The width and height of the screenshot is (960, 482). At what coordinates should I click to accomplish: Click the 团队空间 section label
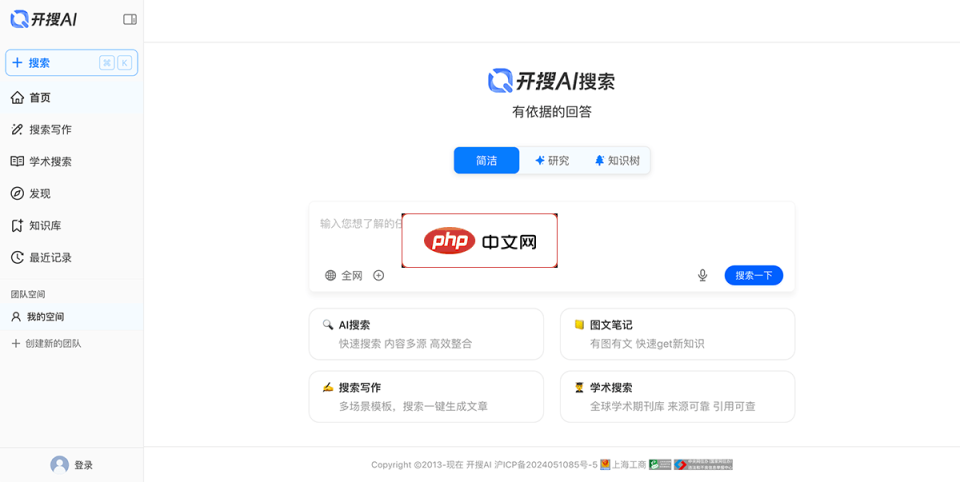coord(28,294)
